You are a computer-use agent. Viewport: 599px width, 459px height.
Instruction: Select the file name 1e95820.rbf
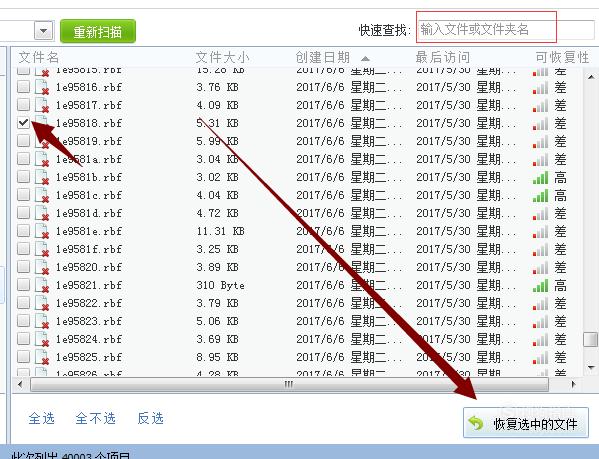89,267
